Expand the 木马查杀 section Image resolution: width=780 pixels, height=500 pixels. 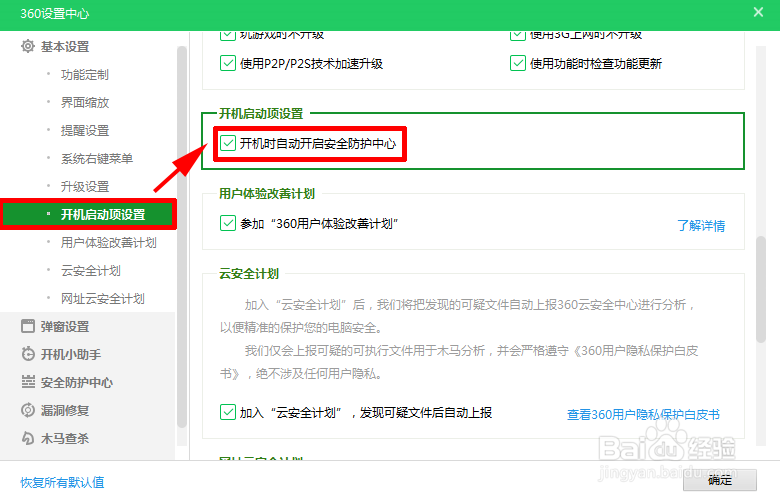tap(65, 438)
